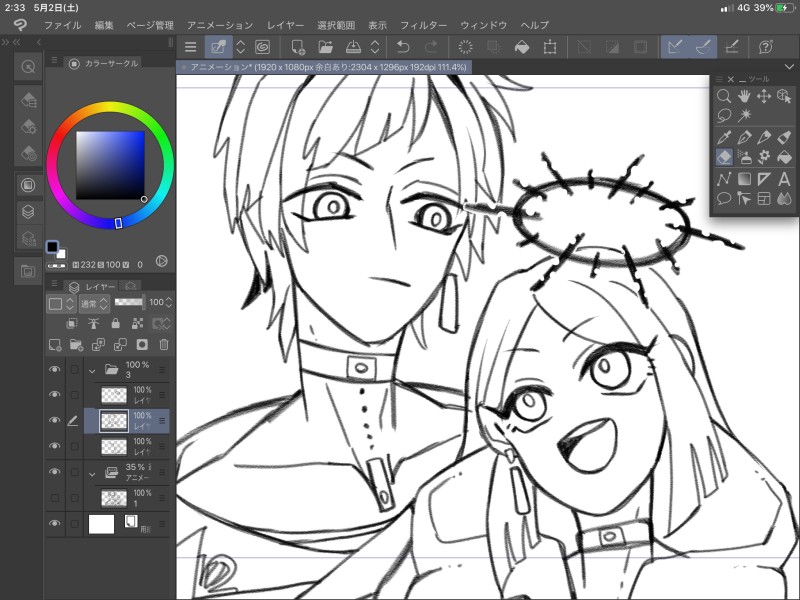Viewport: 800px width, 600px height.
Task: Select the Operation object cube tool
Action: click(784, 96)
